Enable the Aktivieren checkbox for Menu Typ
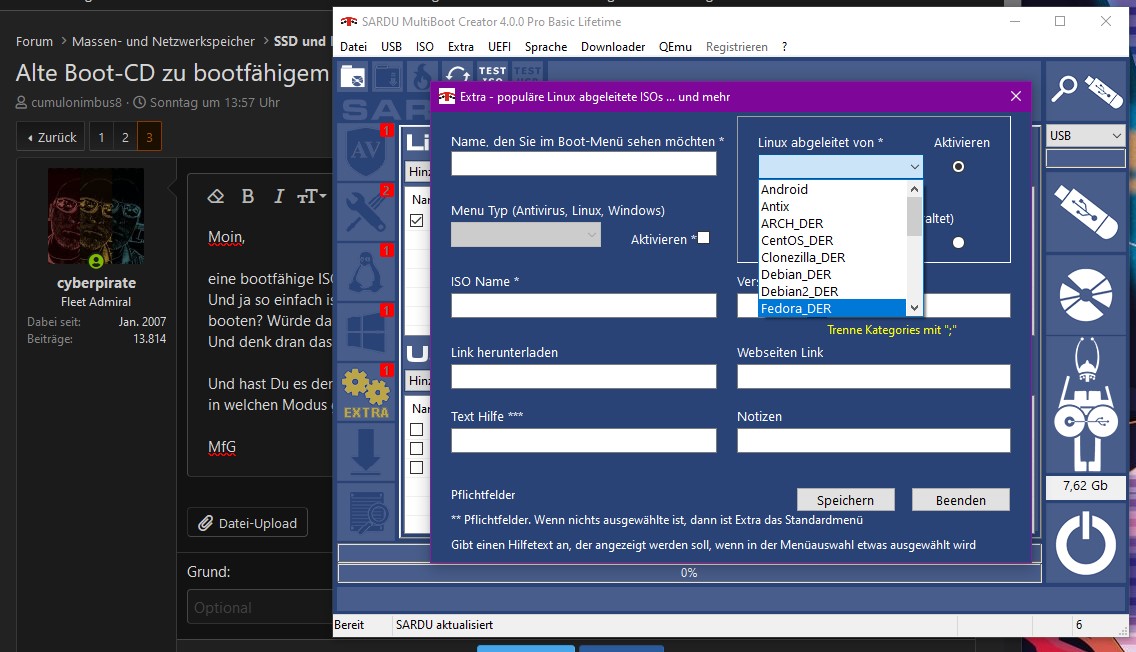This screenshot has height=652, width=1136. [x=703, y=238]
